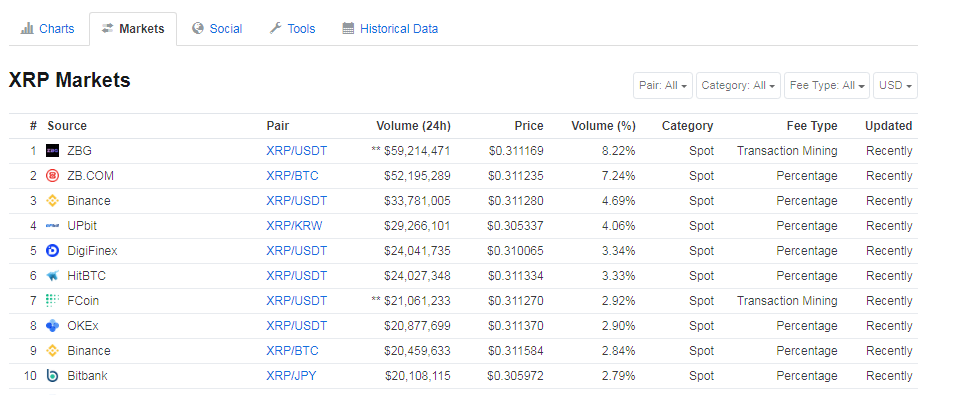Sort by the Category column header
This screenshot has height=395, width=959.
687,125
